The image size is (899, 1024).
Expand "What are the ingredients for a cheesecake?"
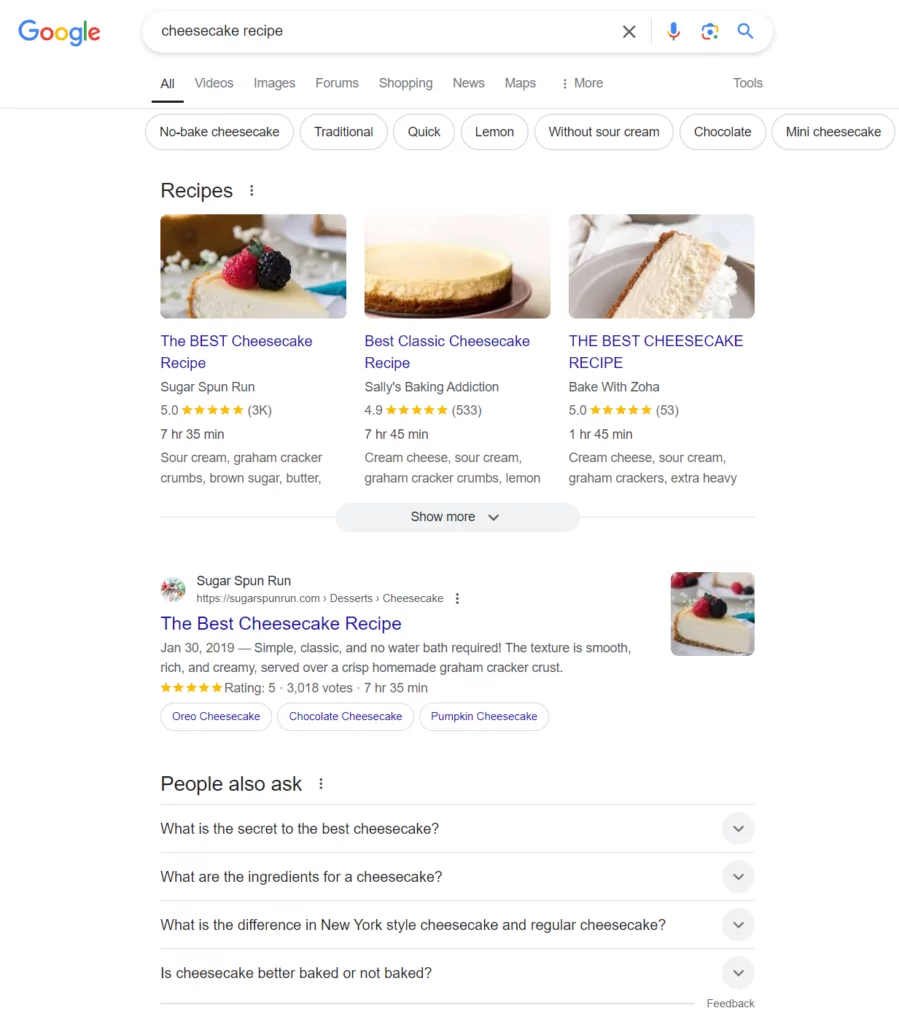click(738, 877)
